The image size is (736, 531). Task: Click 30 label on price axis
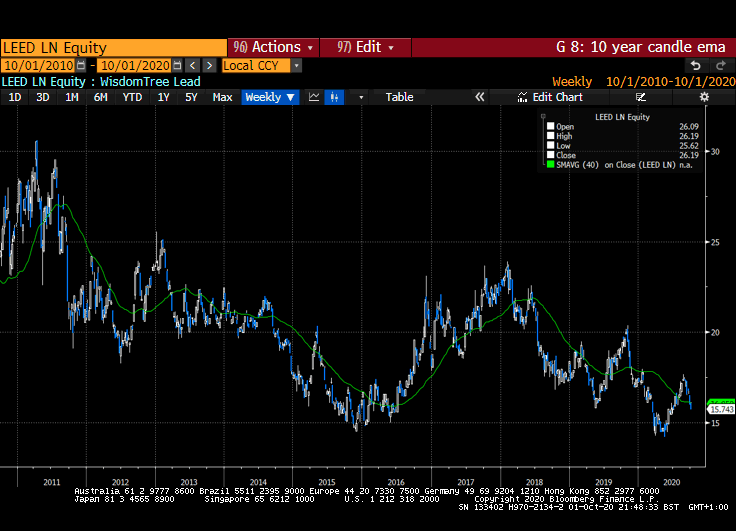pyautogui.click(x=715, y=152)
